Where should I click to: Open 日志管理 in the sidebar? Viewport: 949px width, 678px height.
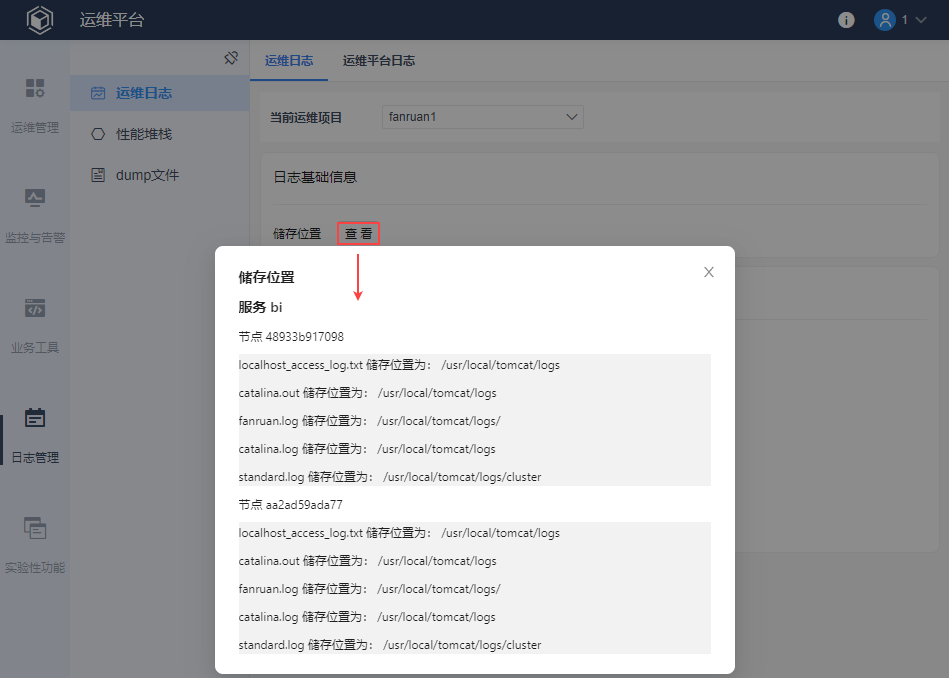point(35,436)
